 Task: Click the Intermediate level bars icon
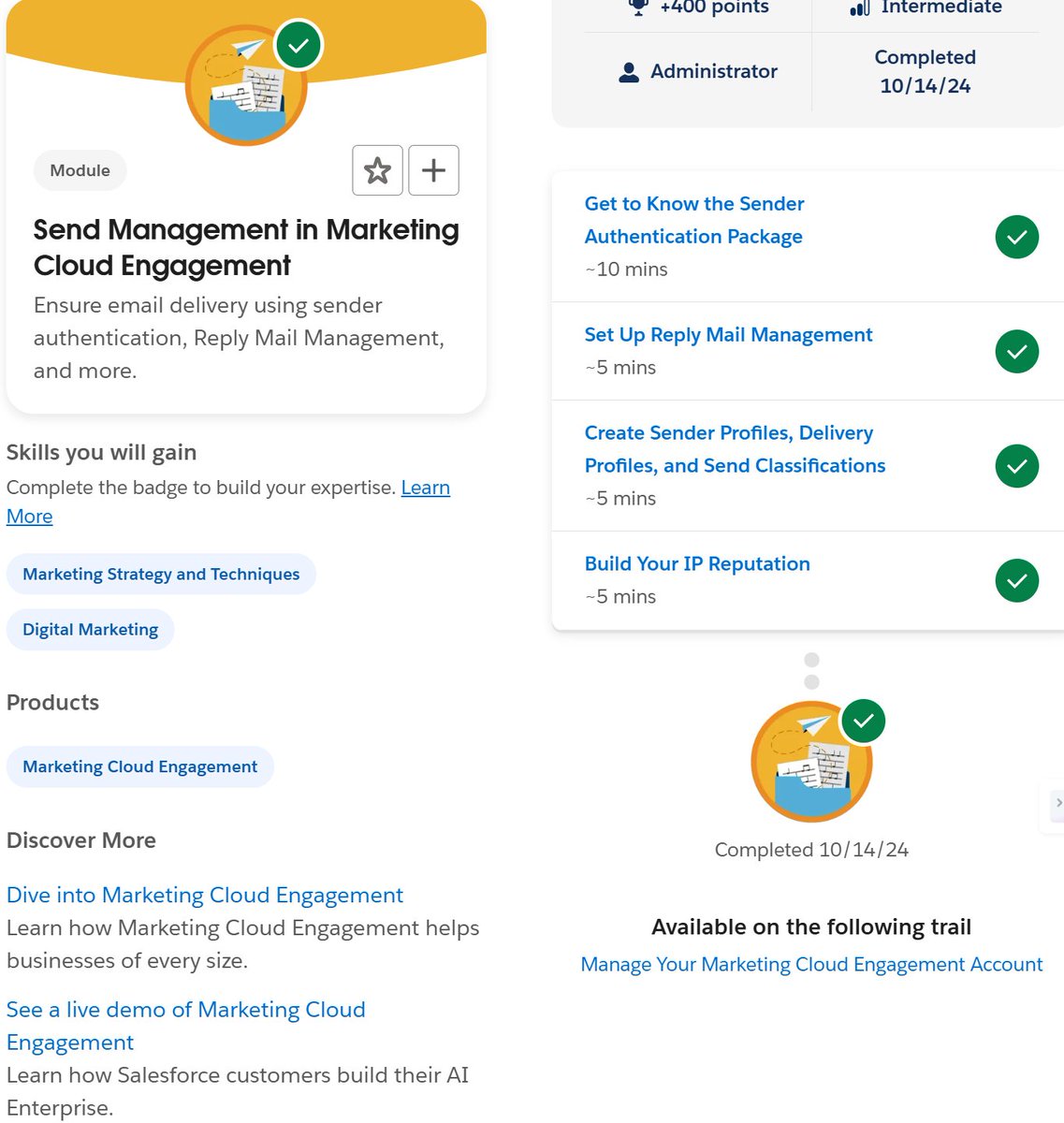tap(860, 7)
